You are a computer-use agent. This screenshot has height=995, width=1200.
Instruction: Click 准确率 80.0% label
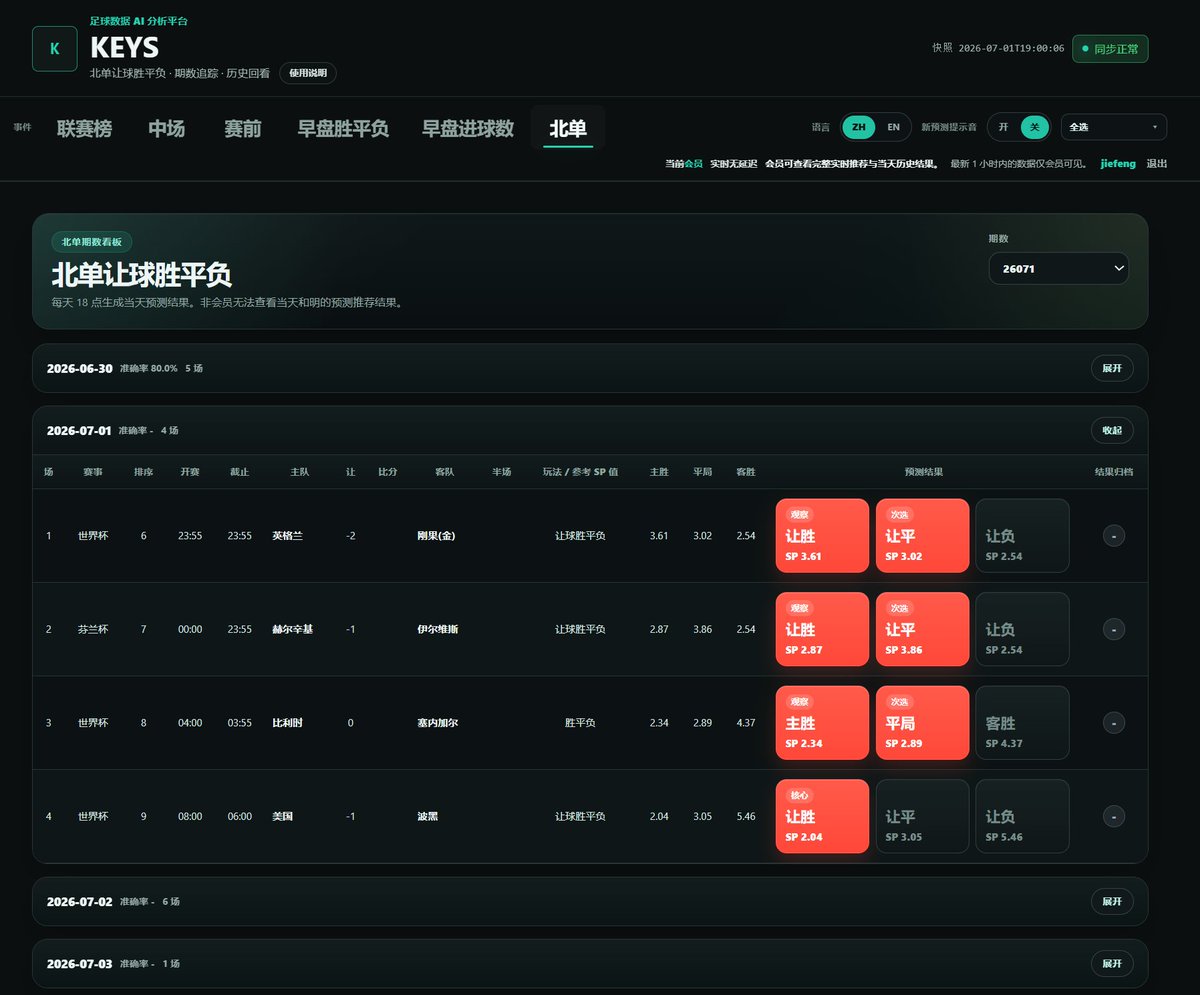click(148, 368)
